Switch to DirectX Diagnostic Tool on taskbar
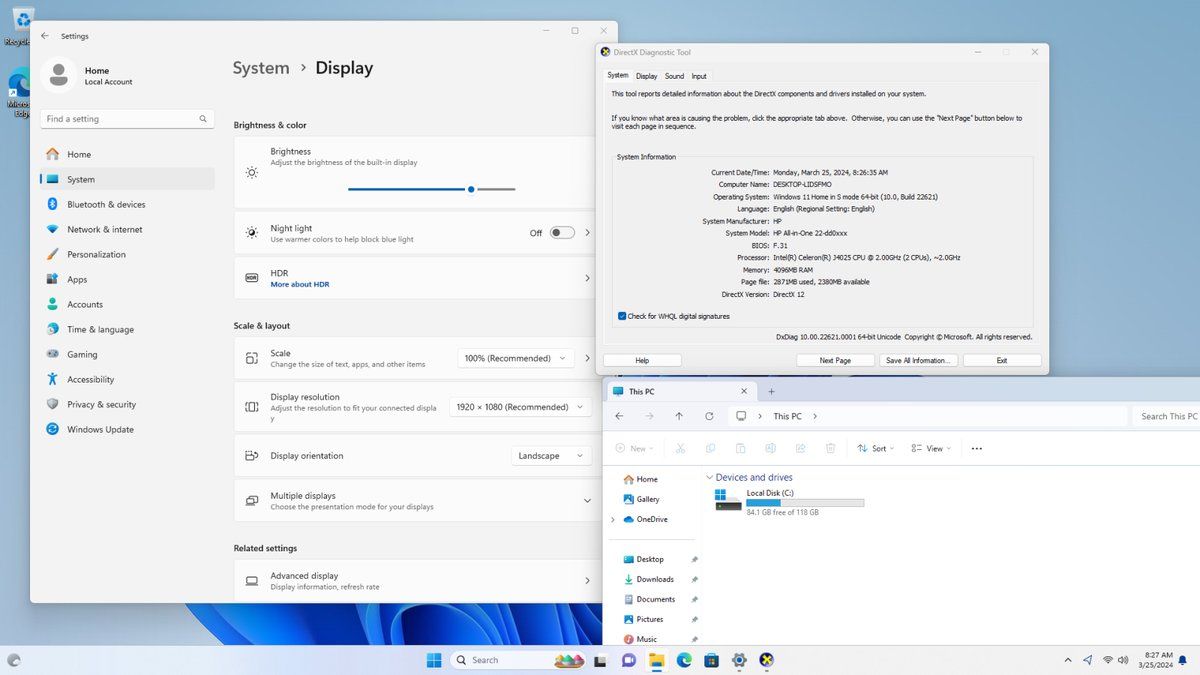Image resolution: width=1200 pixels, height=675 pixels. (x=766, y=660)
